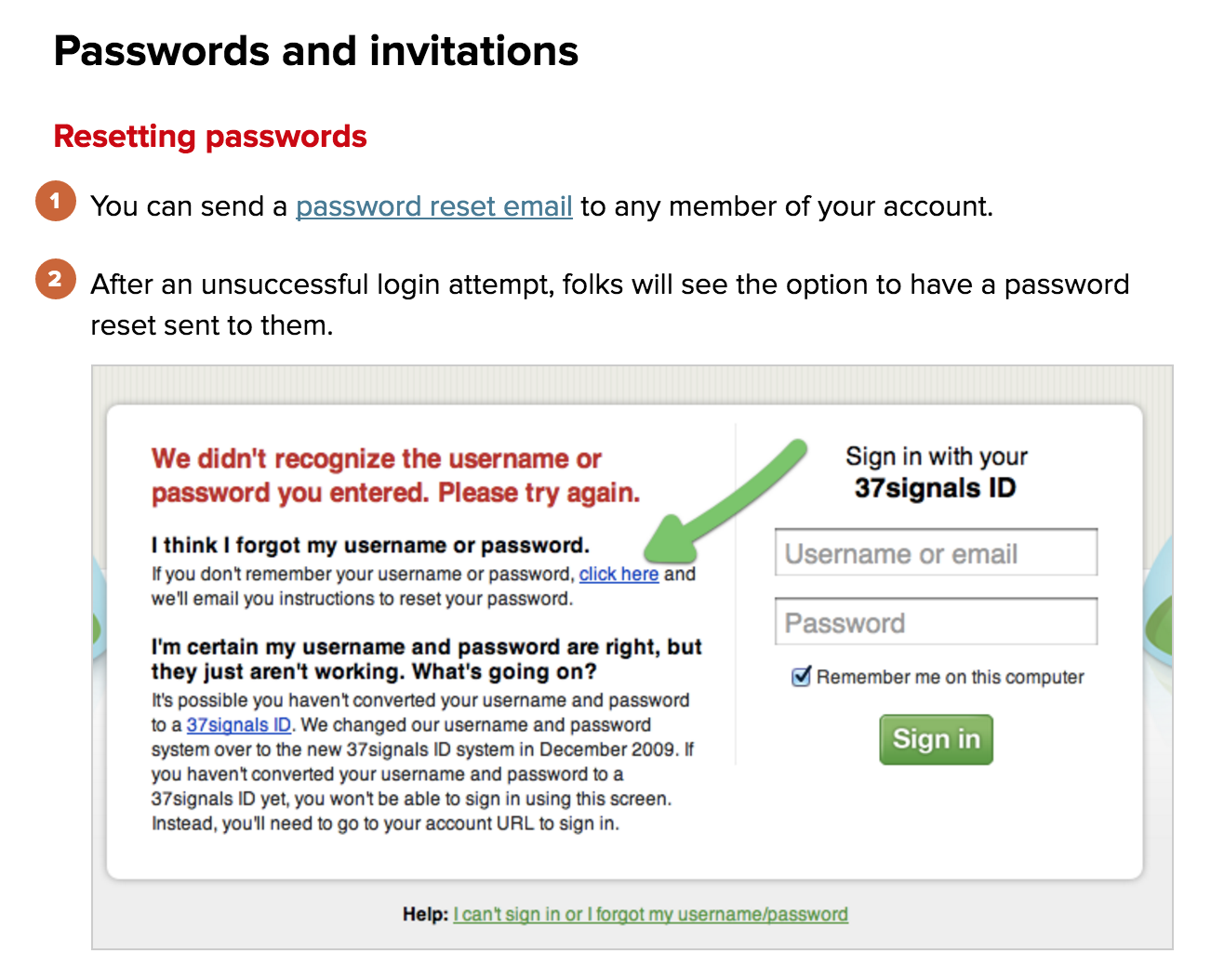Click the 'Help:' label in footer

tap(425, 914)
